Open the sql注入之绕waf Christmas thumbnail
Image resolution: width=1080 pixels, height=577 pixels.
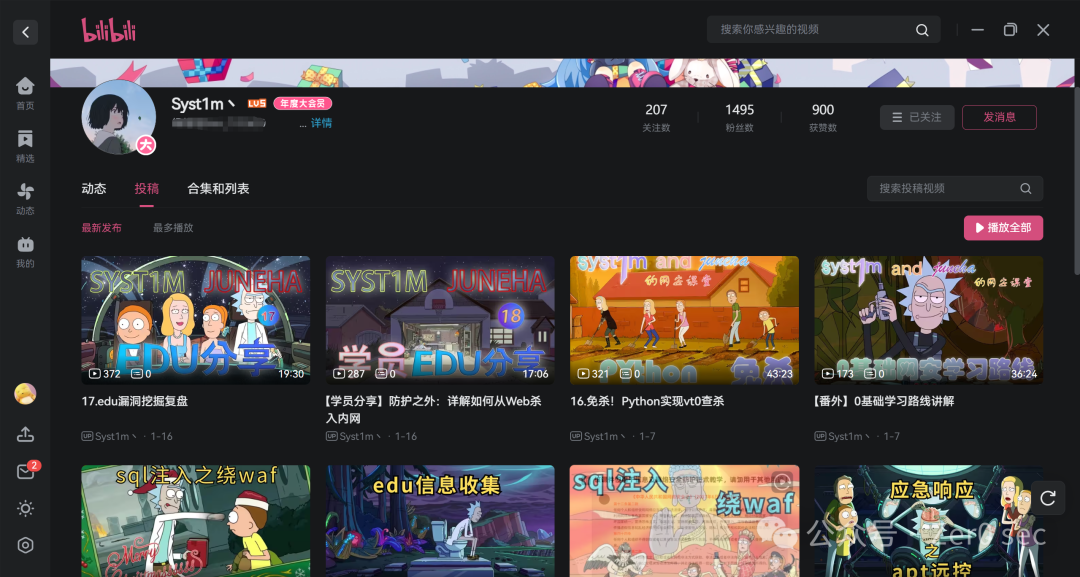196,521
